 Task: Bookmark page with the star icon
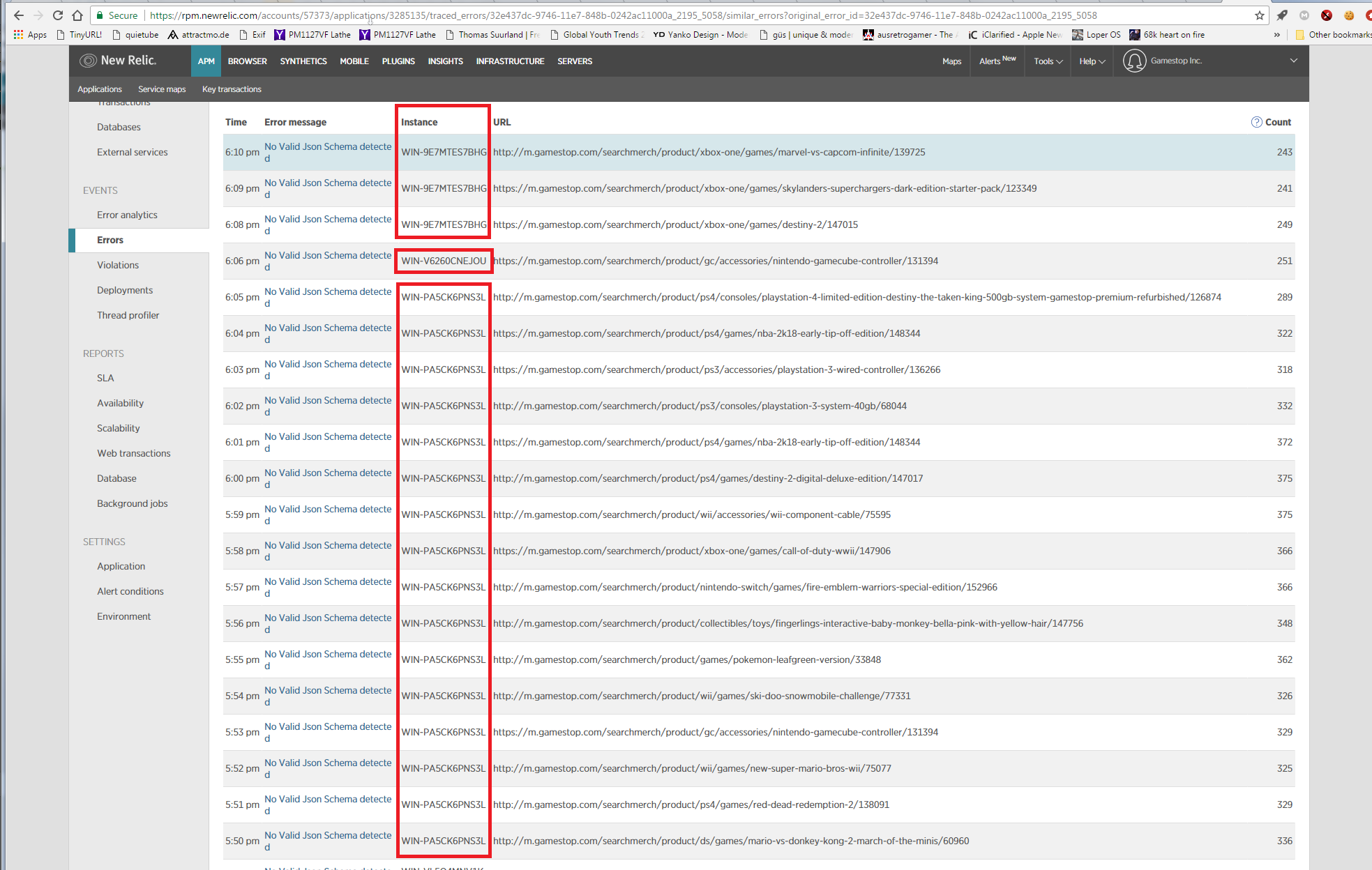(1259, 15)
